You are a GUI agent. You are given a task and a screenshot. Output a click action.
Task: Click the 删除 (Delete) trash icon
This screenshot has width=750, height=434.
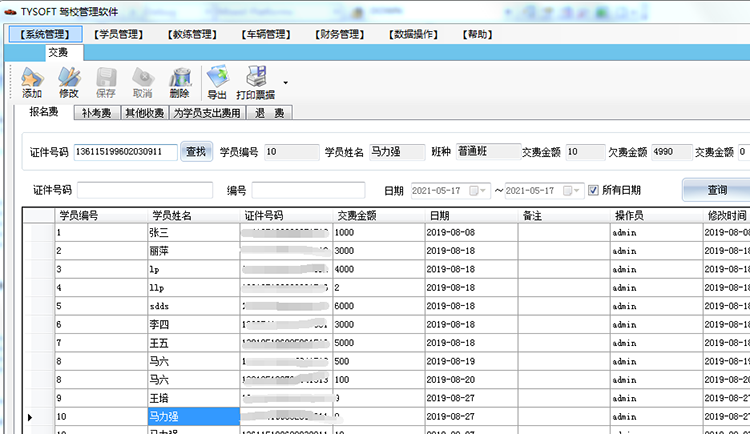[179, 78]
